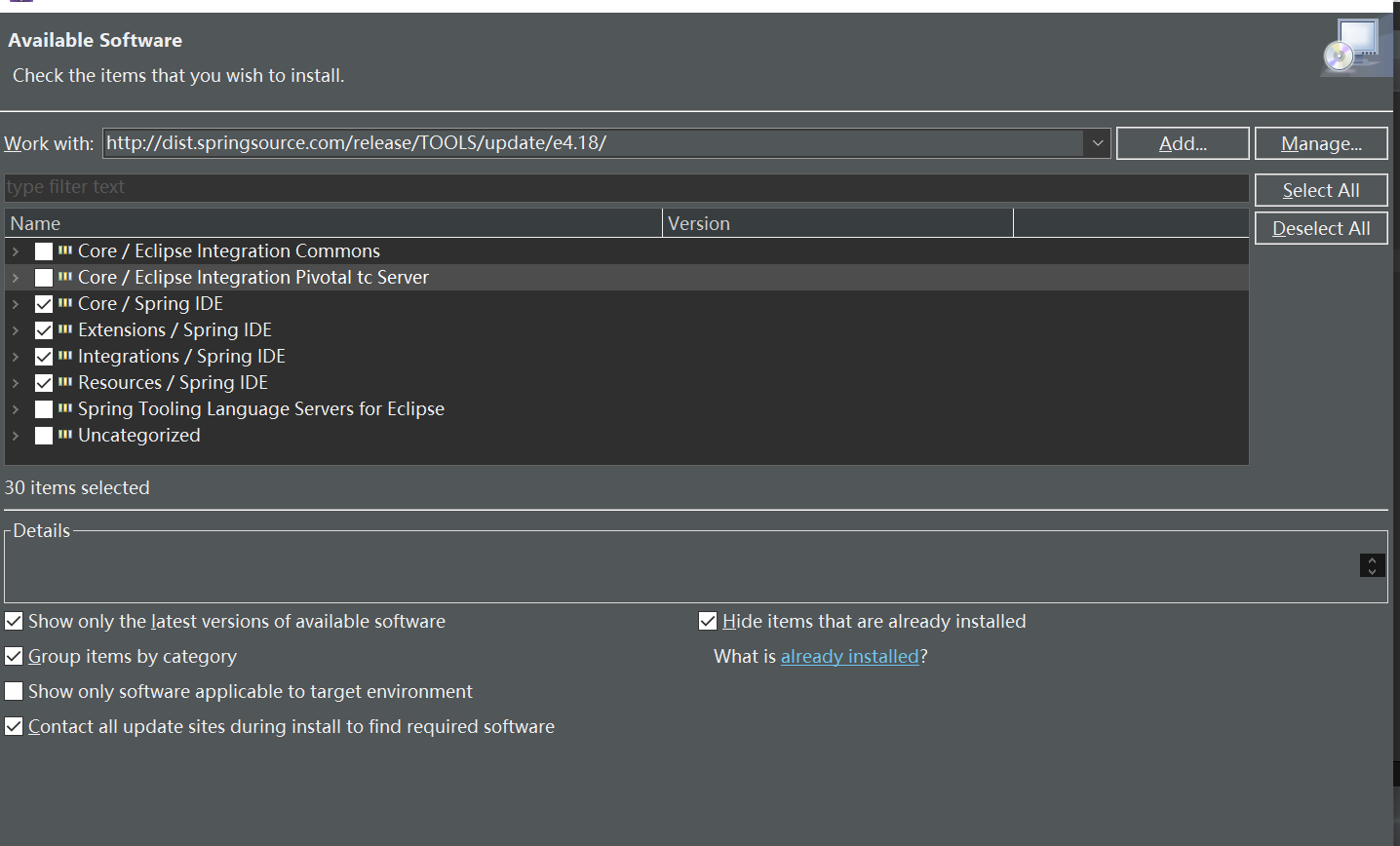Image resolution: width=1400 pixels, height=846 pixels.
Task: Toggle Contact all update sites during install
Action: tap(14, 726)
